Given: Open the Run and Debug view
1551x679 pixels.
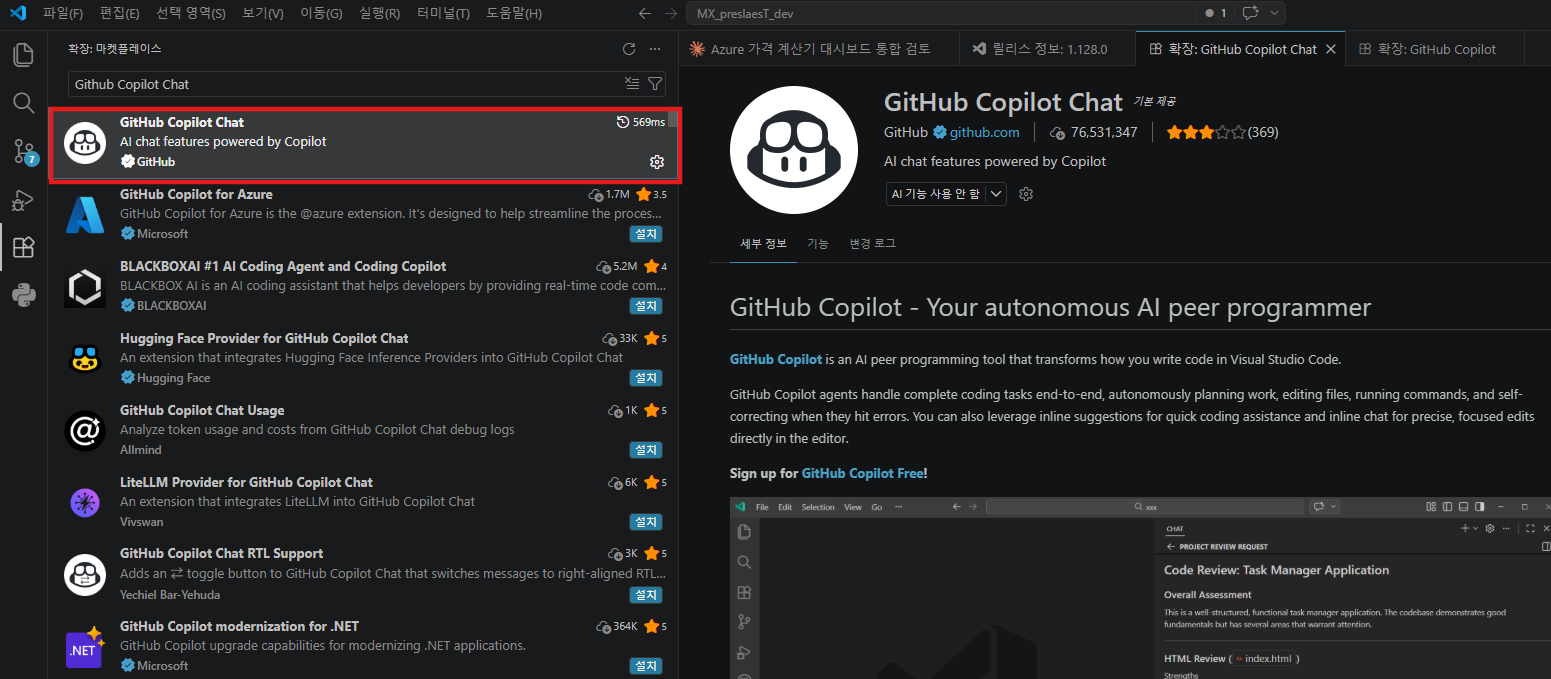Looking at the screenshot, I should tap(23, 200).
